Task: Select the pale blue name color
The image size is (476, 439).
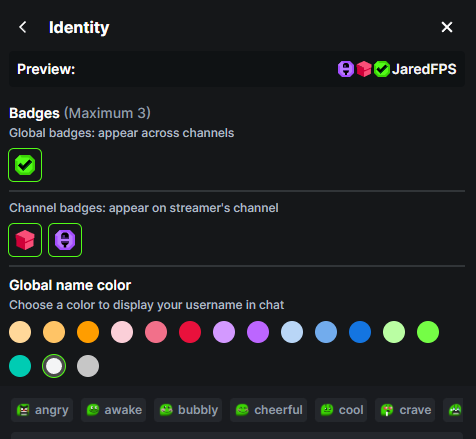Action: pos(292,332)
